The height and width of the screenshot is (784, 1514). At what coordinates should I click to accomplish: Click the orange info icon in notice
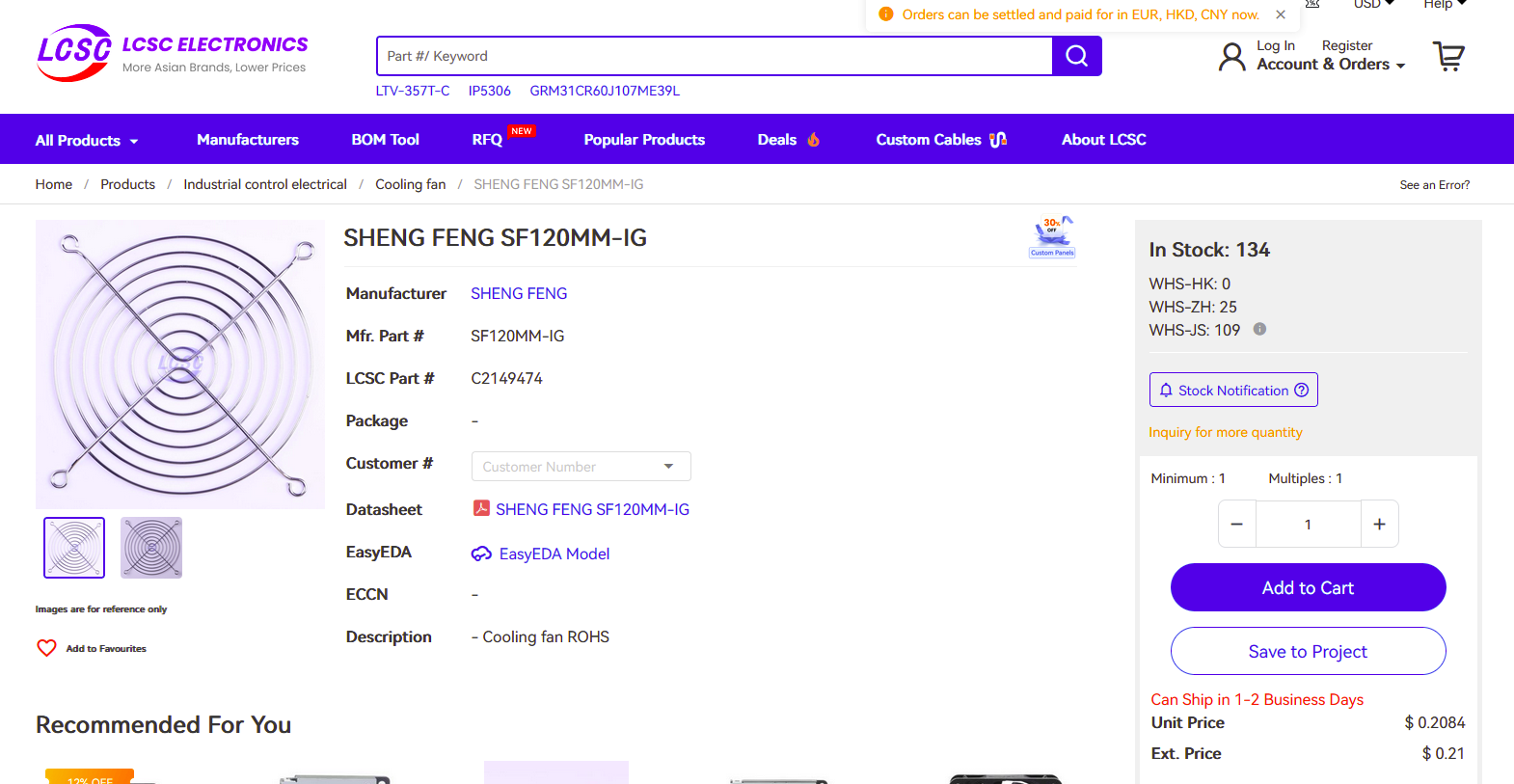(886, 14)
